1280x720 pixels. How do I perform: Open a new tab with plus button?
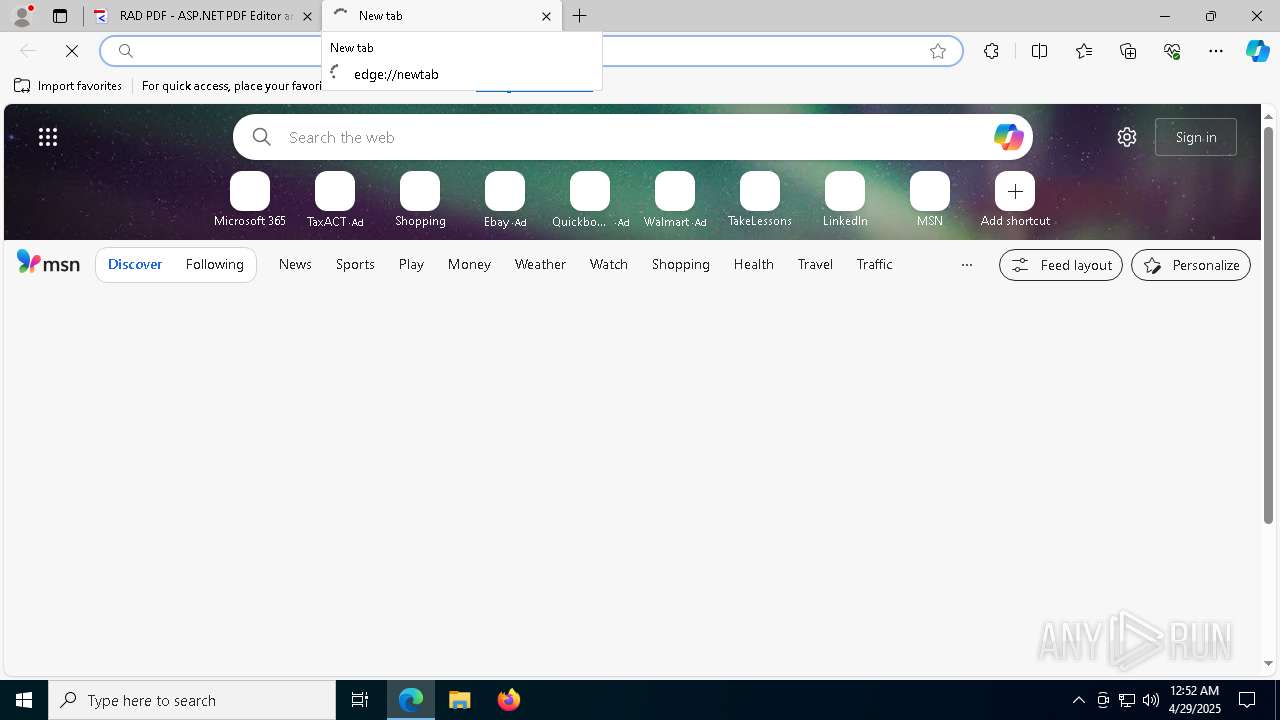coord(579,16)
